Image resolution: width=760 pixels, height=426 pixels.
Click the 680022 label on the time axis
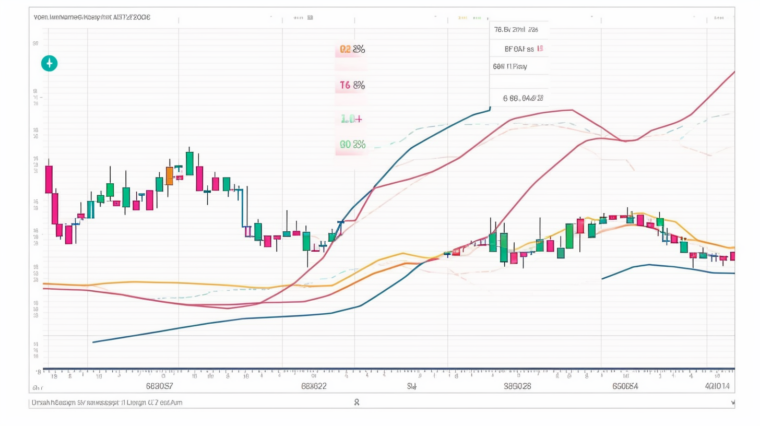314,384
